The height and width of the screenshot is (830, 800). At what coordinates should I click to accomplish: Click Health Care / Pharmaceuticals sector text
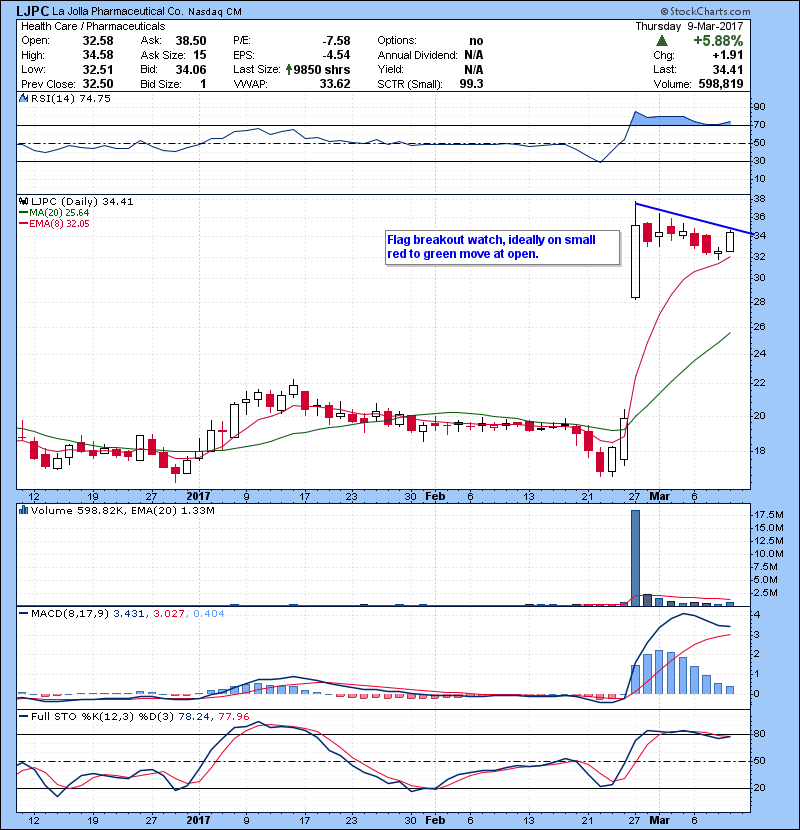93,26
